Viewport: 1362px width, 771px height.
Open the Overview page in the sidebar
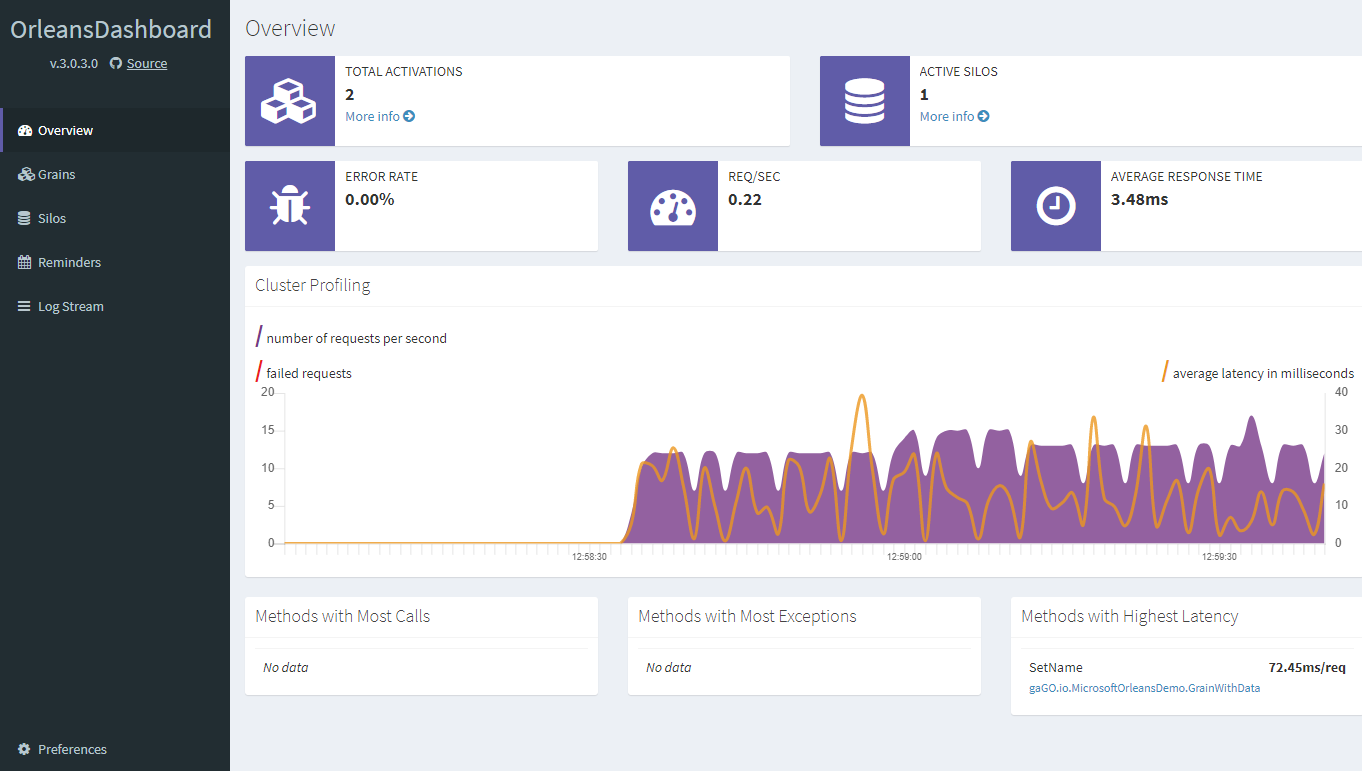pos(115,130)
